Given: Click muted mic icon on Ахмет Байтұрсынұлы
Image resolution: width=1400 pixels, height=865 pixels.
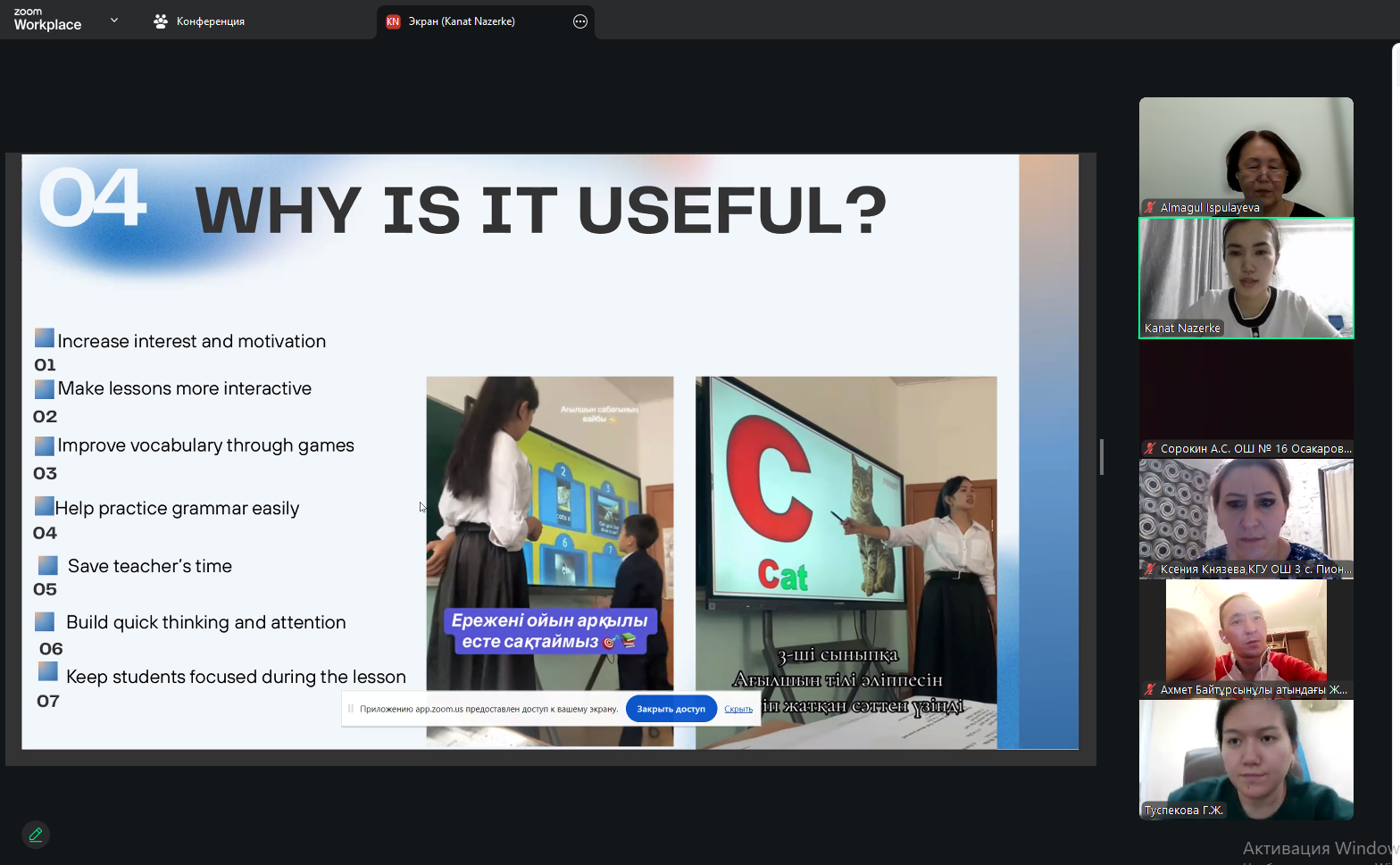Looking at the screenshot, I should [1151, 689].
